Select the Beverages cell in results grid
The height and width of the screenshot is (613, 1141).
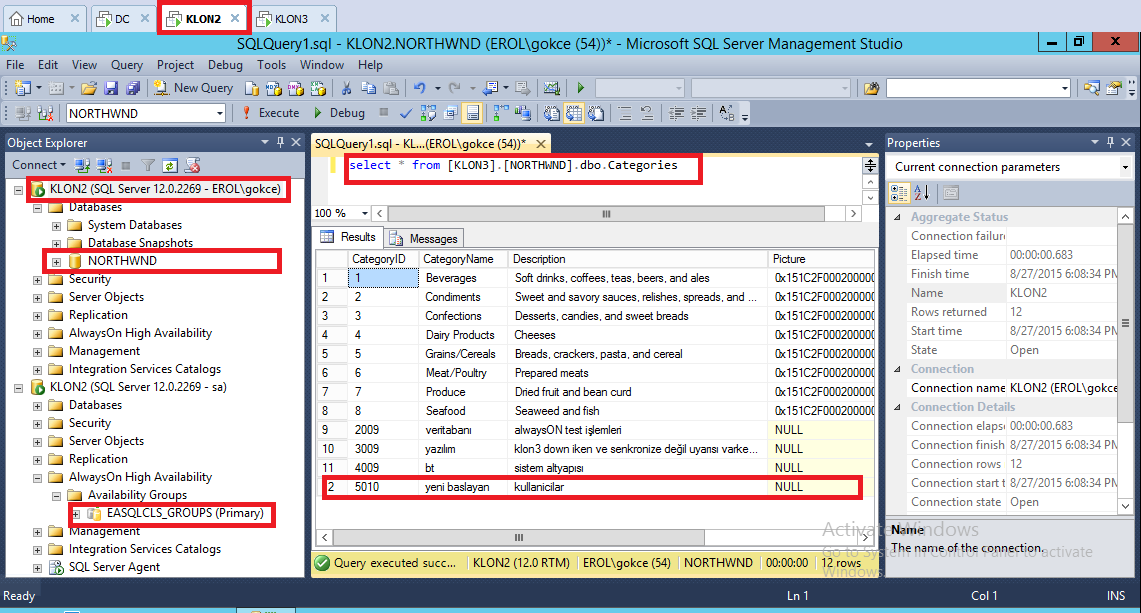(451, 278)
